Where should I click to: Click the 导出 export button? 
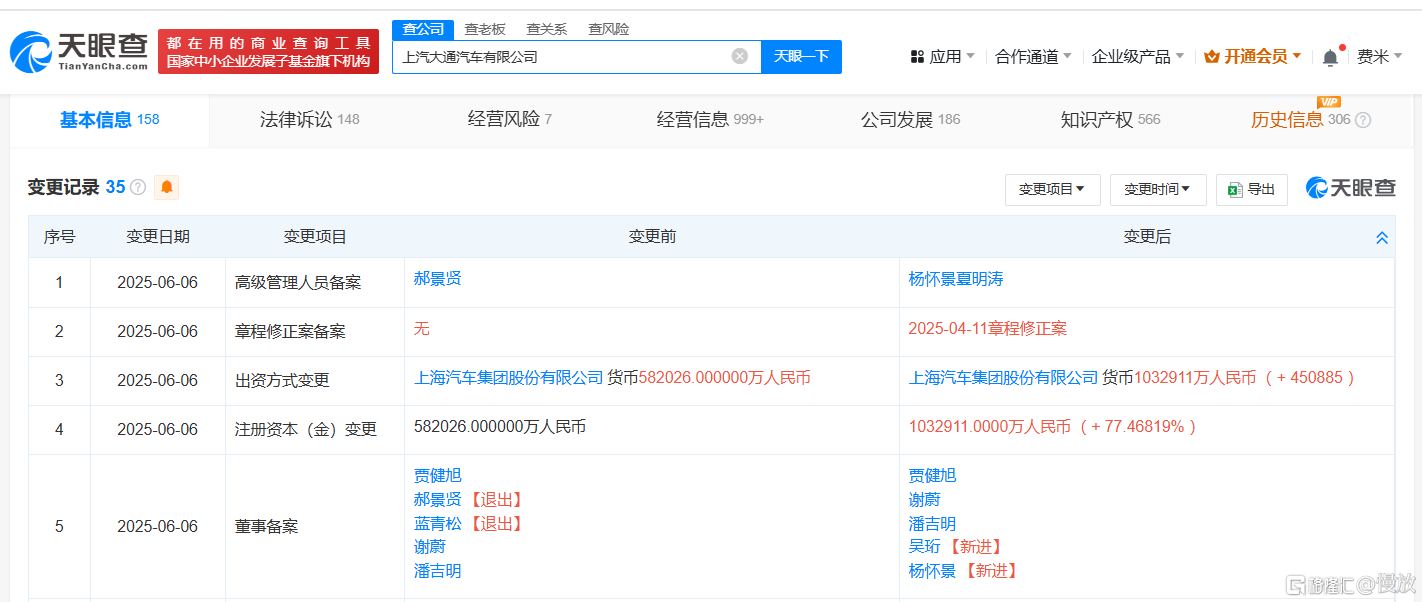1251,189
